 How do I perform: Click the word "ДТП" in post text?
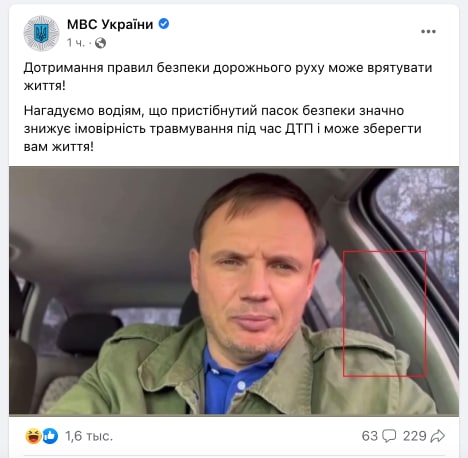click(x=299, y=129)
